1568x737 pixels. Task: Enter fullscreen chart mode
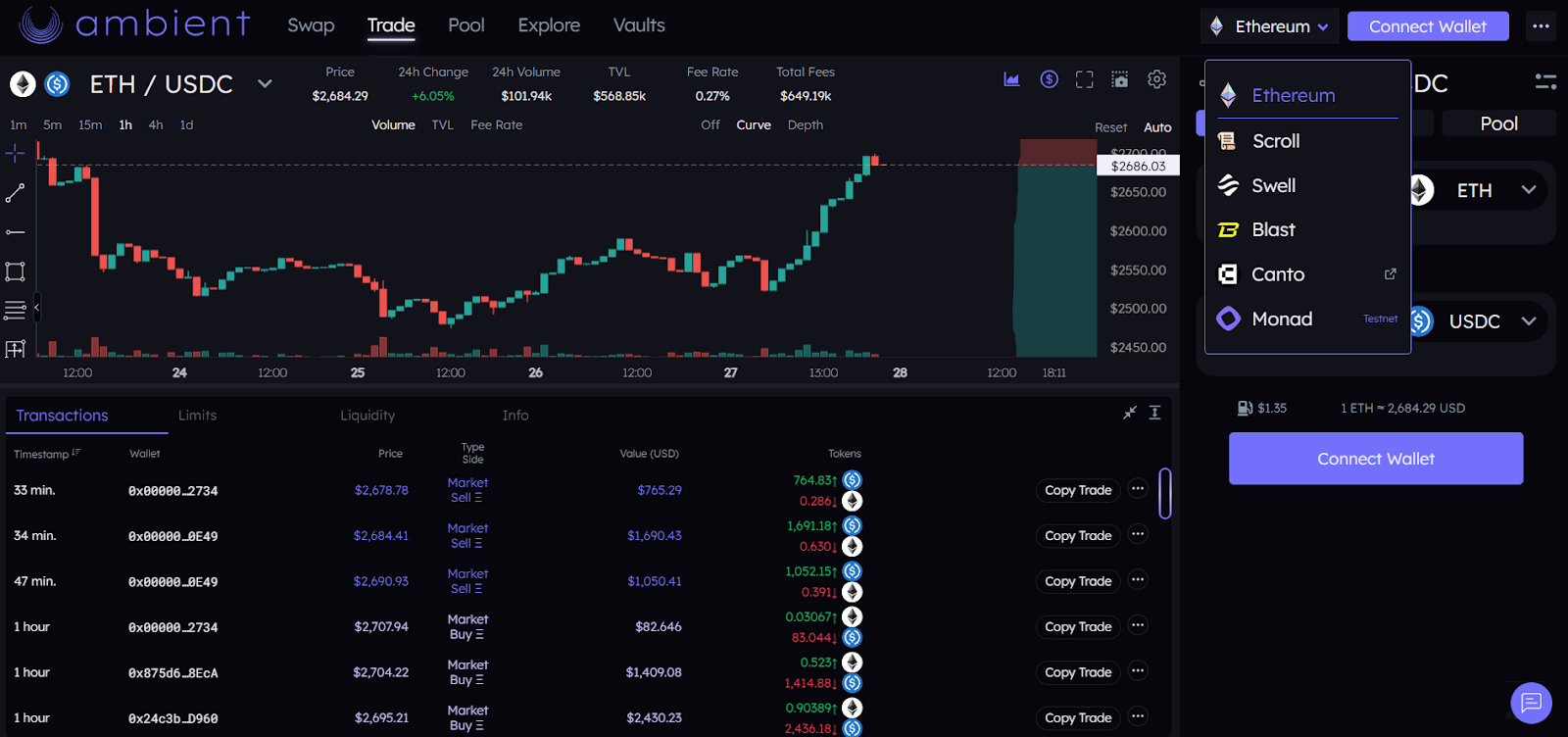click(x=1084, y=79)
